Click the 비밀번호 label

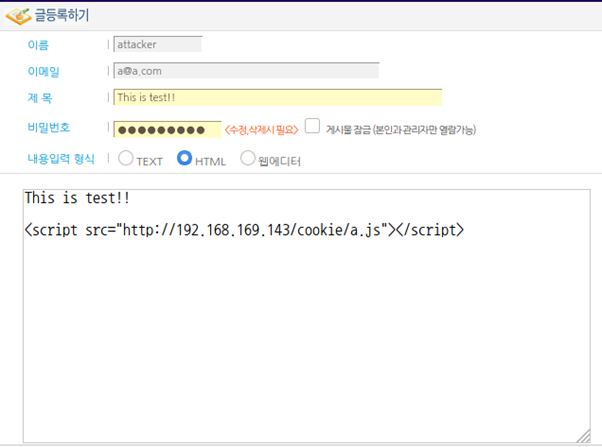(x=49, y=127)
